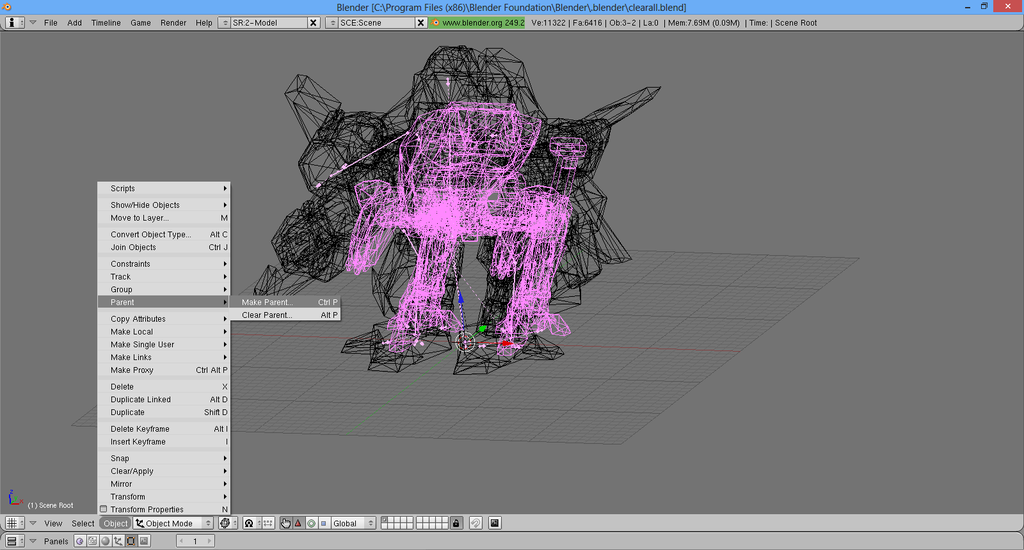Expand the Snap submenu
This screenshot has width=1024, height=550.
(163, 458)
